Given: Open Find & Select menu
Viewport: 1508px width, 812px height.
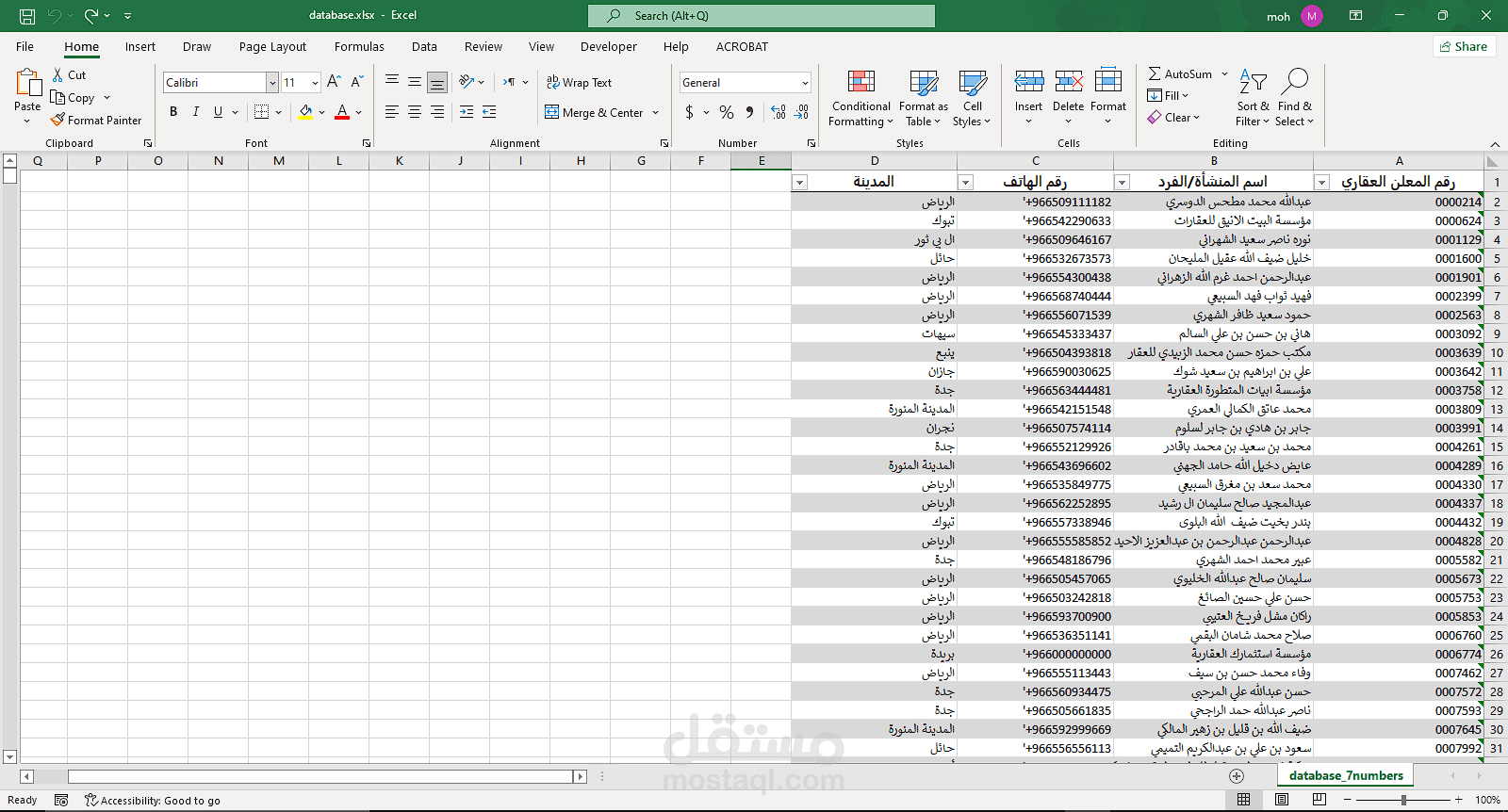Looking at the screenshot, I should point(1295,98).
